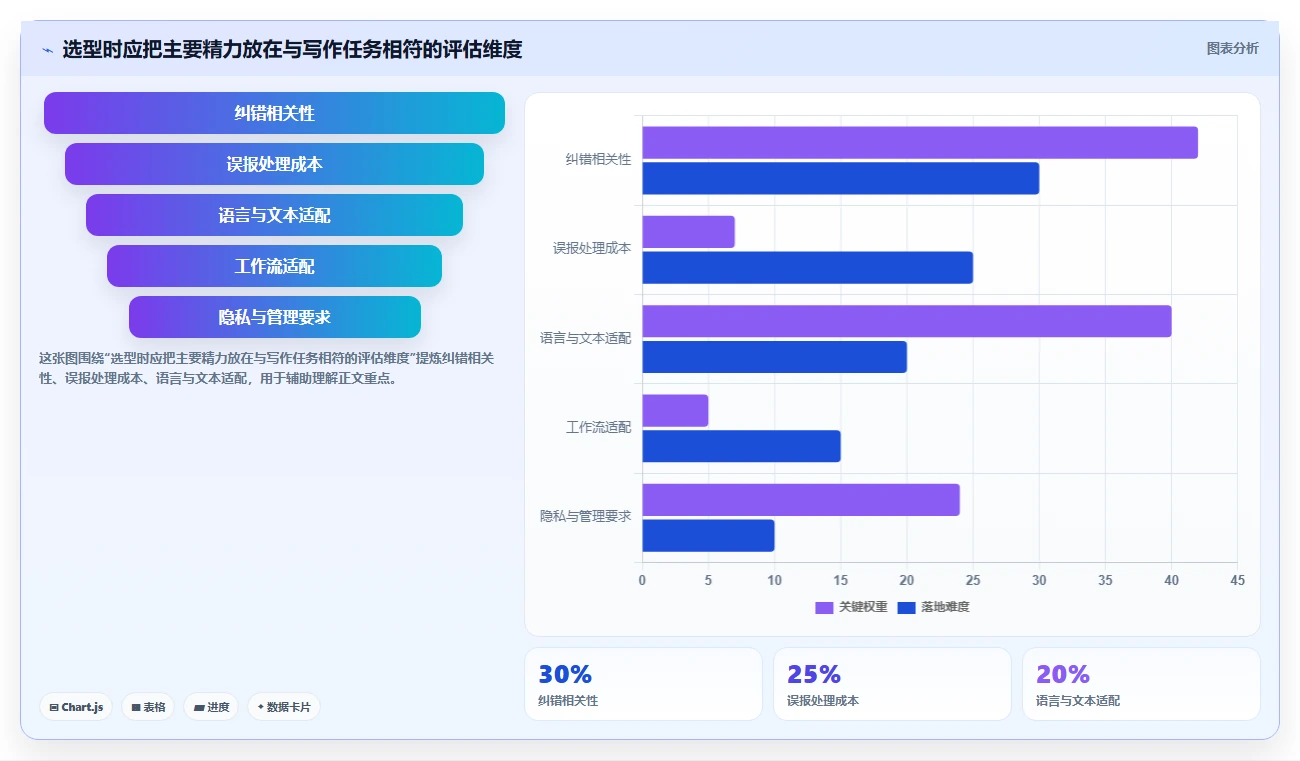Click the blue bar for 误报处理成本
1300x761 pixels.
click(x=807, y=267)
